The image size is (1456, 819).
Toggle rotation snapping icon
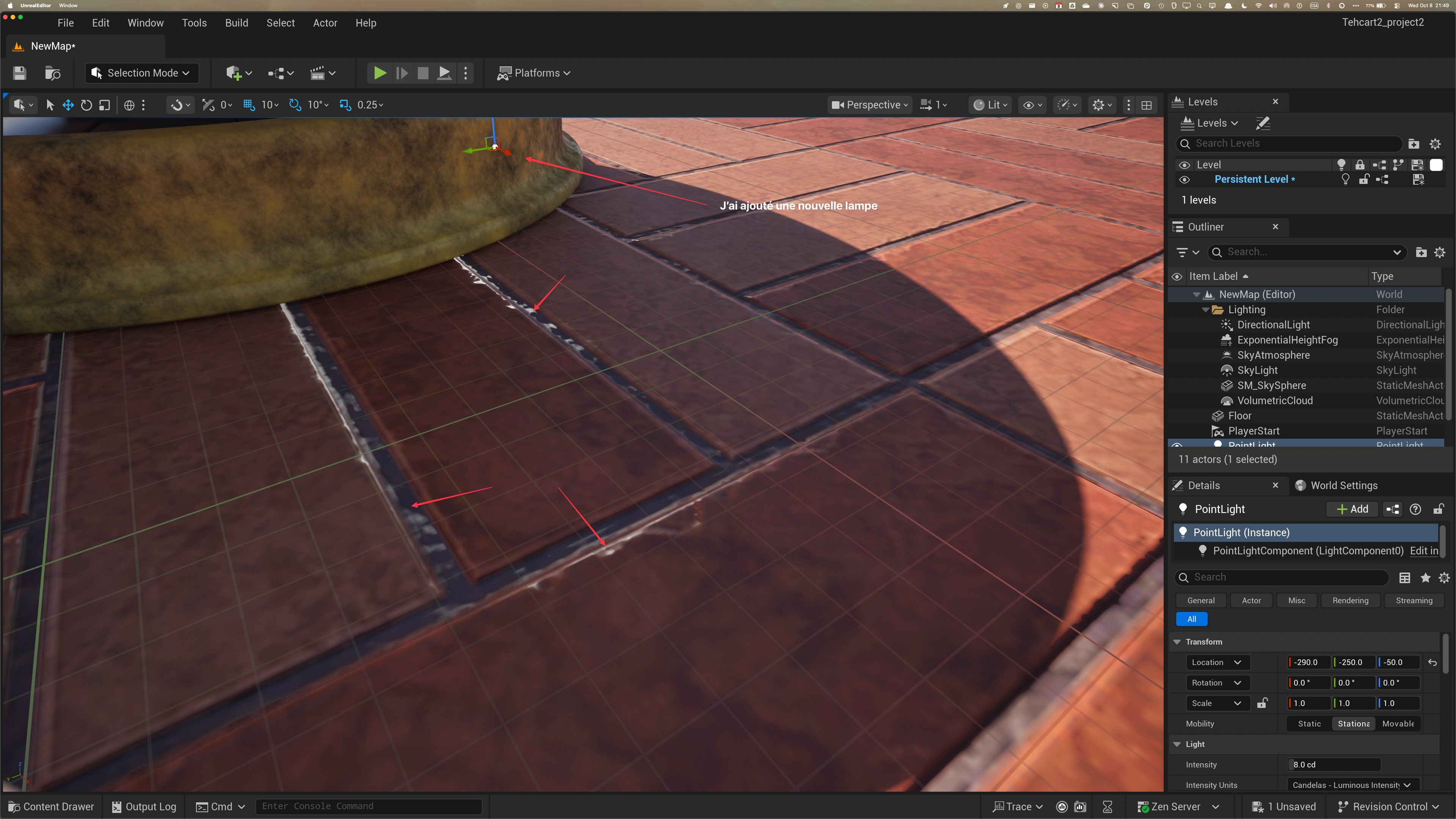pyautogui.click(x=295, y=105)
